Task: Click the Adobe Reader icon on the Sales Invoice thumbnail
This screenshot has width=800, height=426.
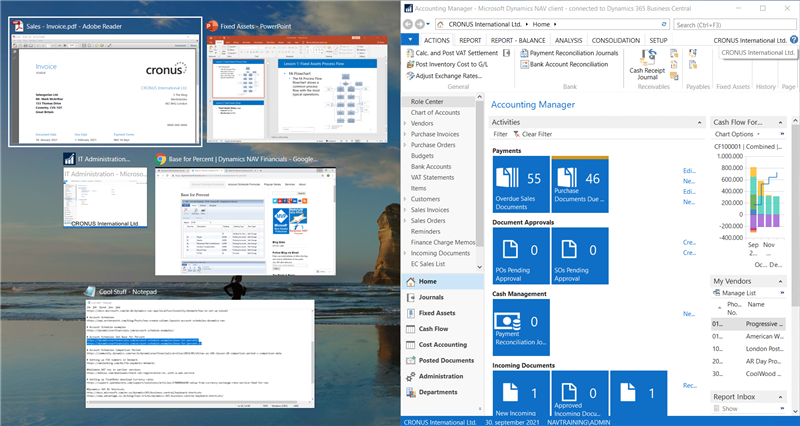Action: coord(18,26)
